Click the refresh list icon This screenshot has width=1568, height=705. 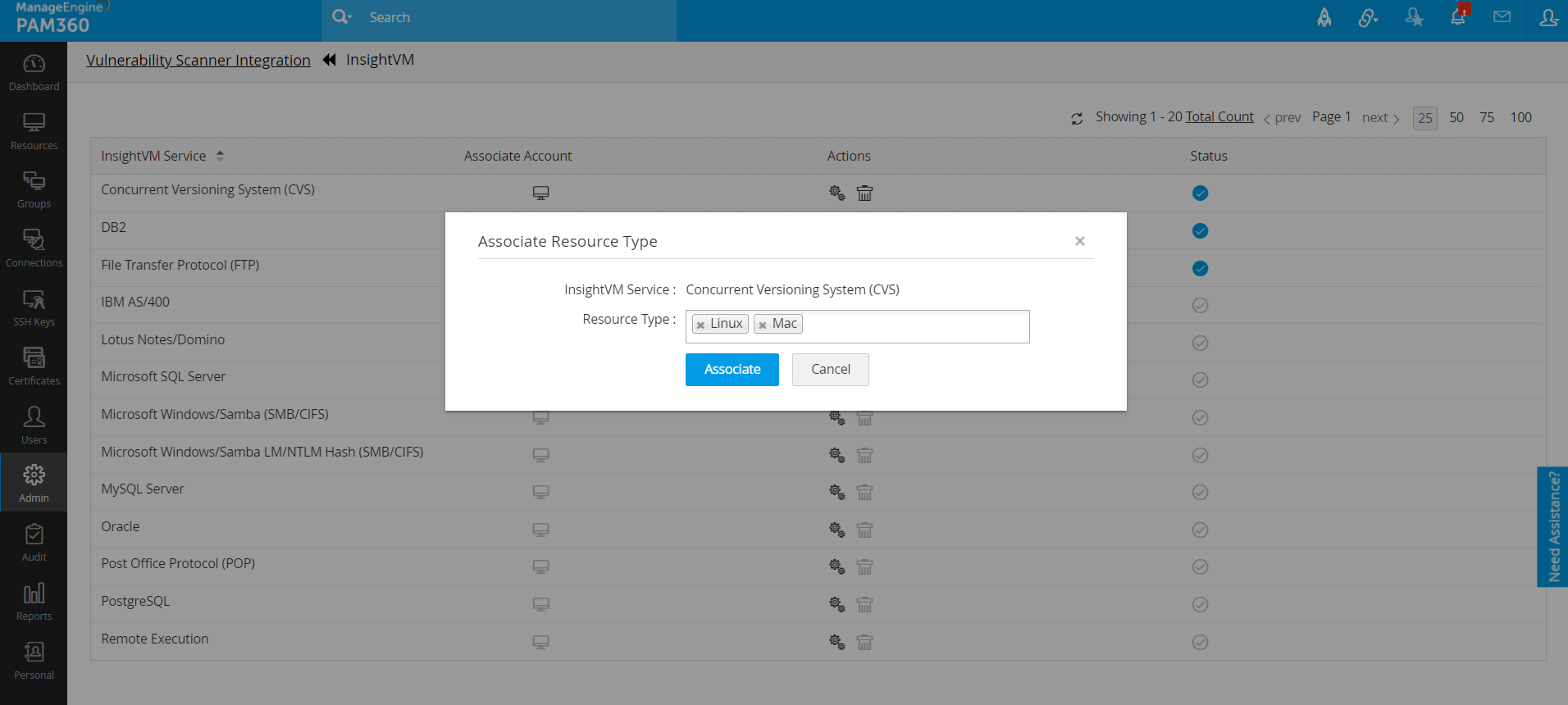pos(1077,119)
